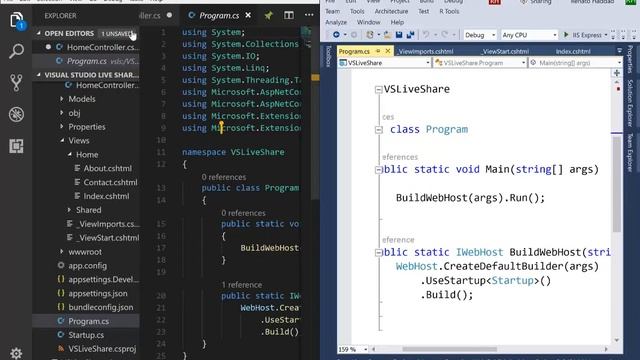The image size is (640, 360).
Task: Collapse the OPEN EDITORS section
Action: tap(39, 33)
